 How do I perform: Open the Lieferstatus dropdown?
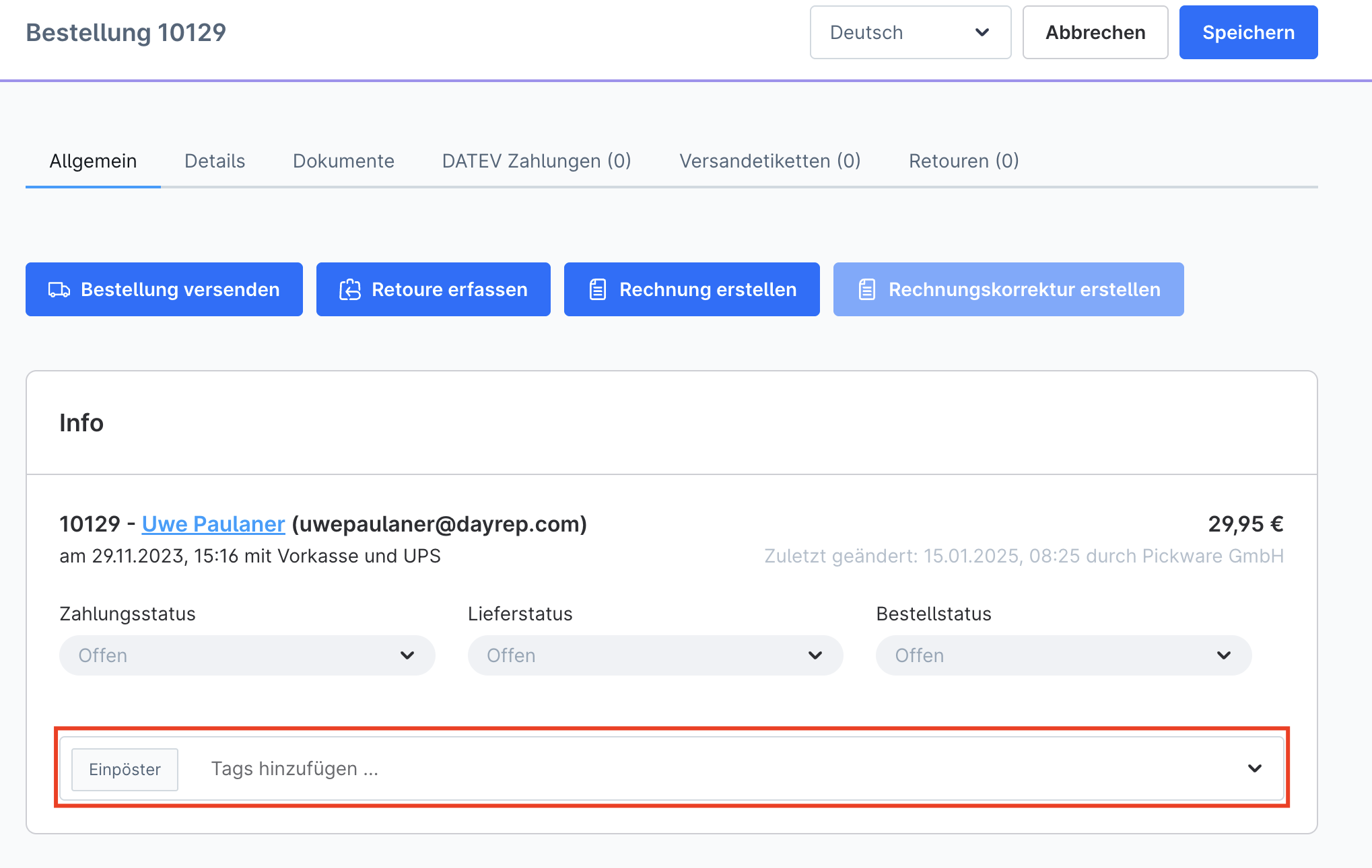(655, 655)
